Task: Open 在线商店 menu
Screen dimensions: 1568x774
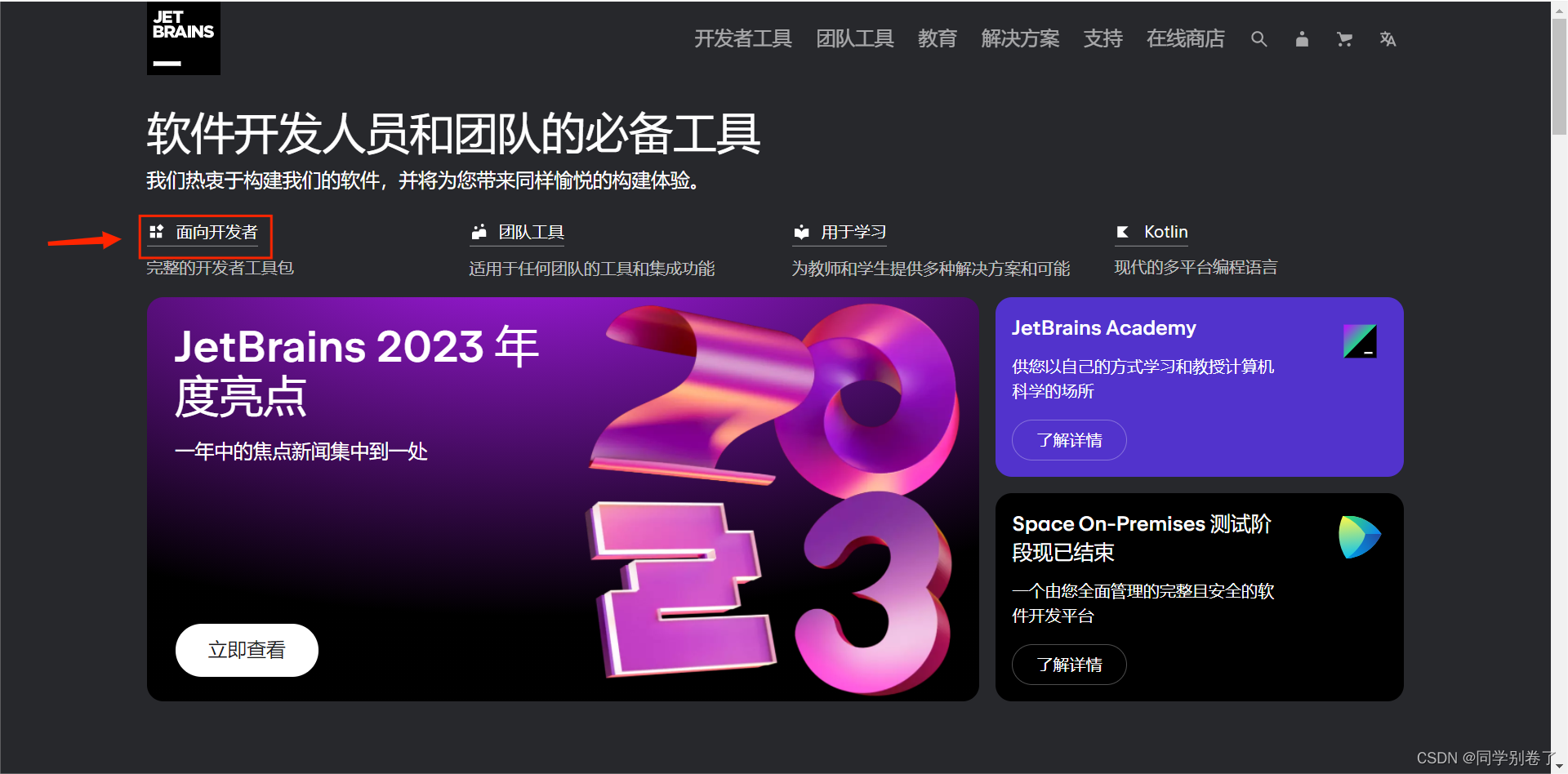Action: (1186, 39)
